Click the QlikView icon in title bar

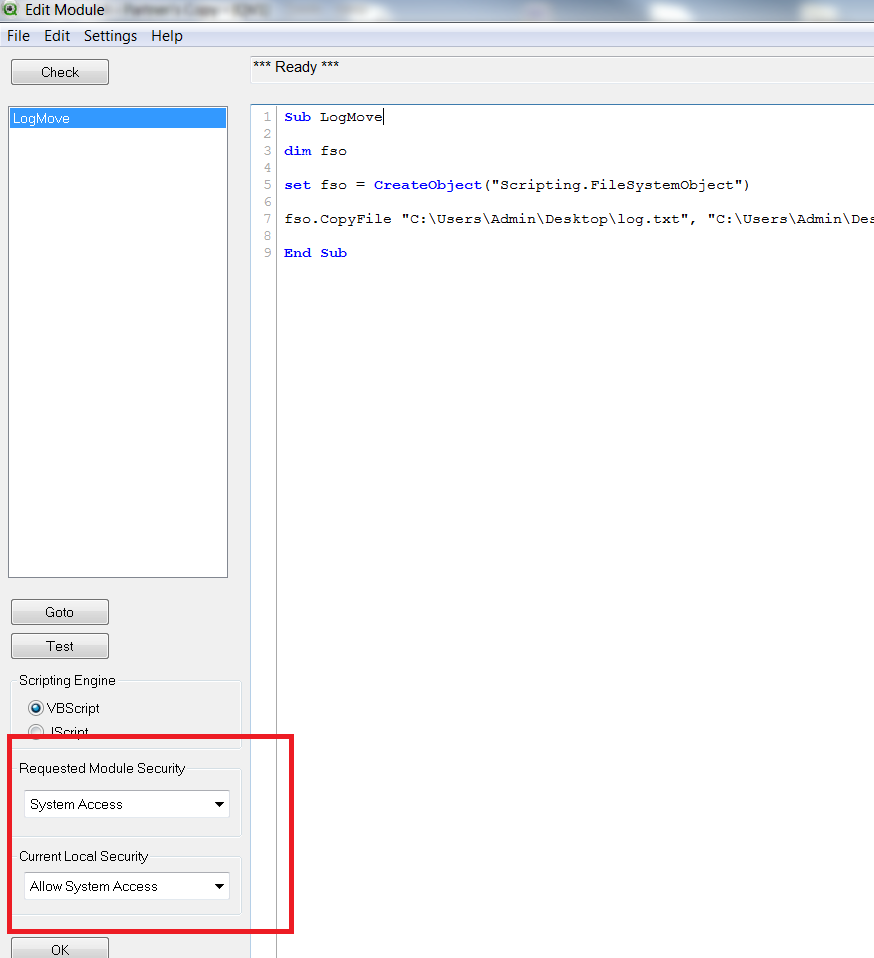click(x=11, y=10)
